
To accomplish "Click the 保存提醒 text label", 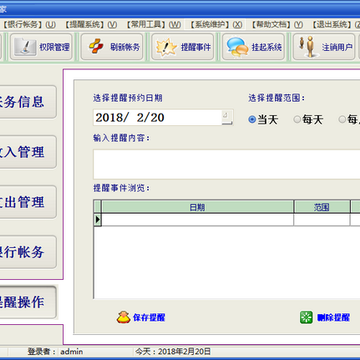I will click(149, 317).
